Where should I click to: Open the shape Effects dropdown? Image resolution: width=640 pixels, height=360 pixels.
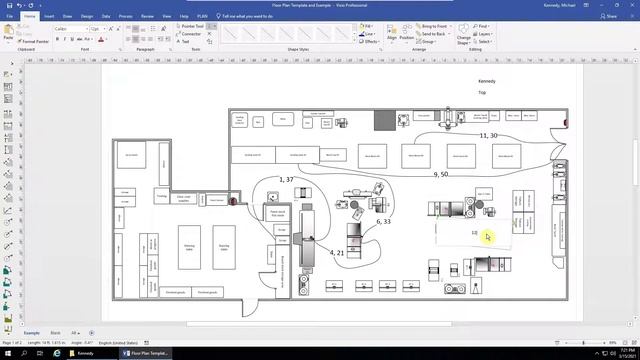click(369, 42)
